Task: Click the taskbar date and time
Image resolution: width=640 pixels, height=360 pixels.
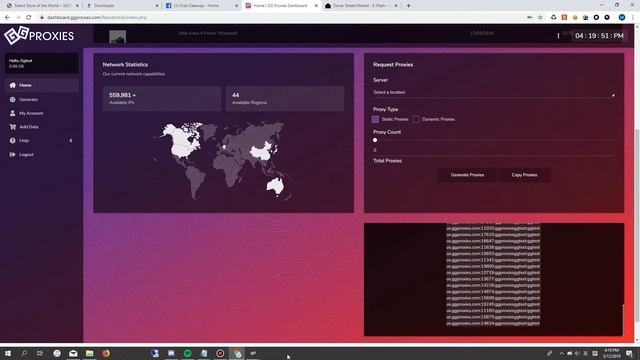Action: pyautogui.click(x=611, y=353)
